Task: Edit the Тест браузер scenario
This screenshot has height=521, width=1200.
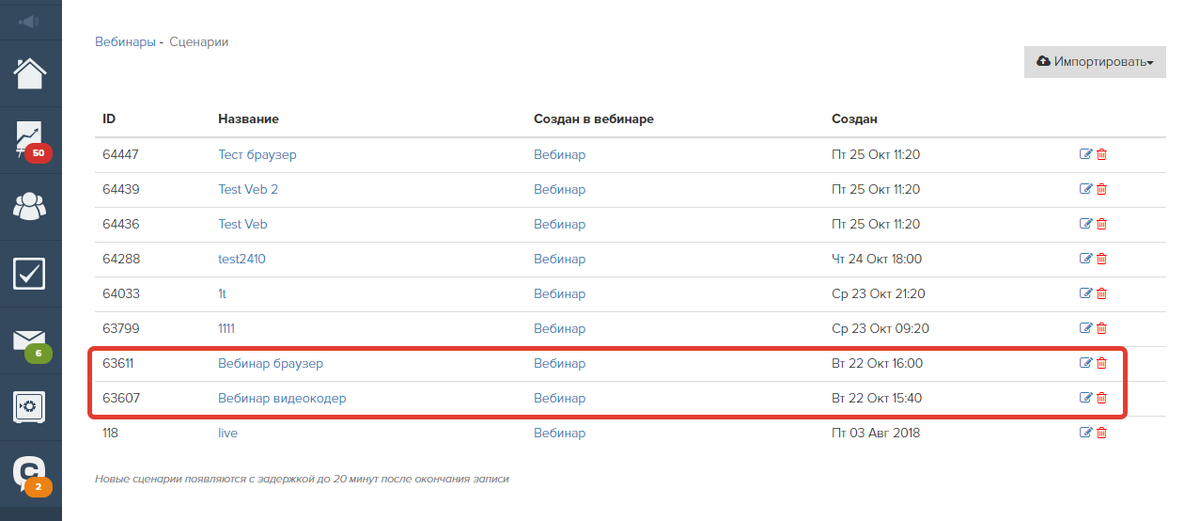Action: tap(1086, 155)
